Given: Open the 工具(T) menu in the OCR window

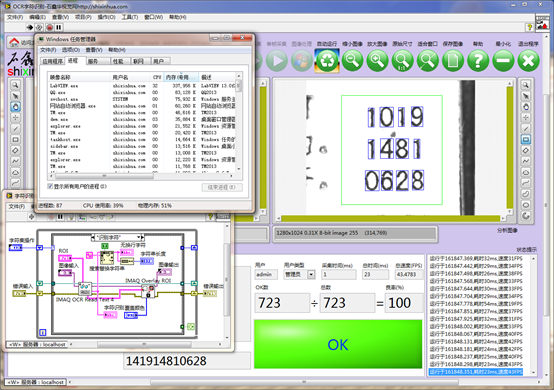Looking at the screenshot, I should (130, 17).
